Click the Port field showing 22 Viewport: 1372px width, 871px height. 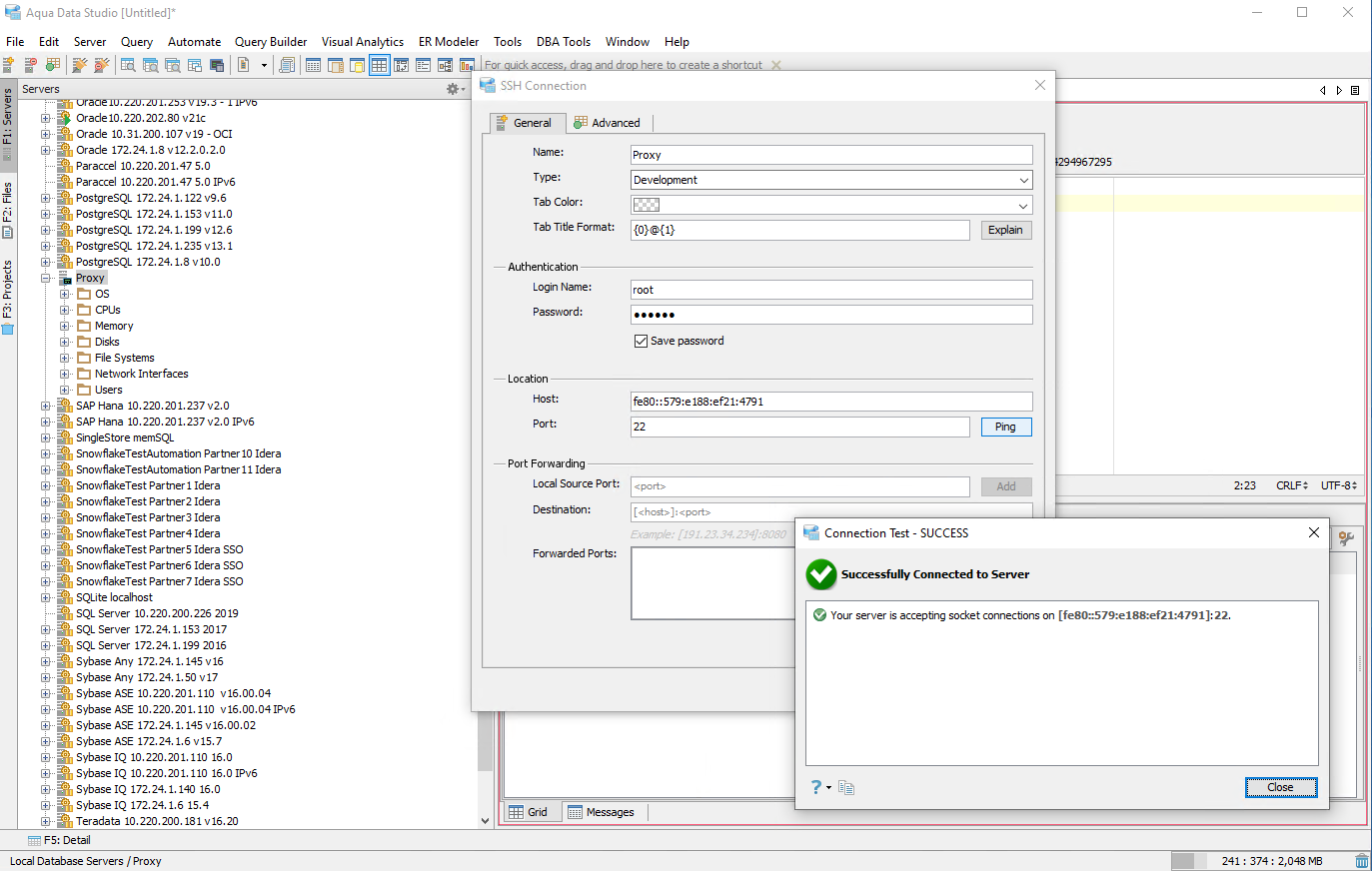[x=800, y=427]
